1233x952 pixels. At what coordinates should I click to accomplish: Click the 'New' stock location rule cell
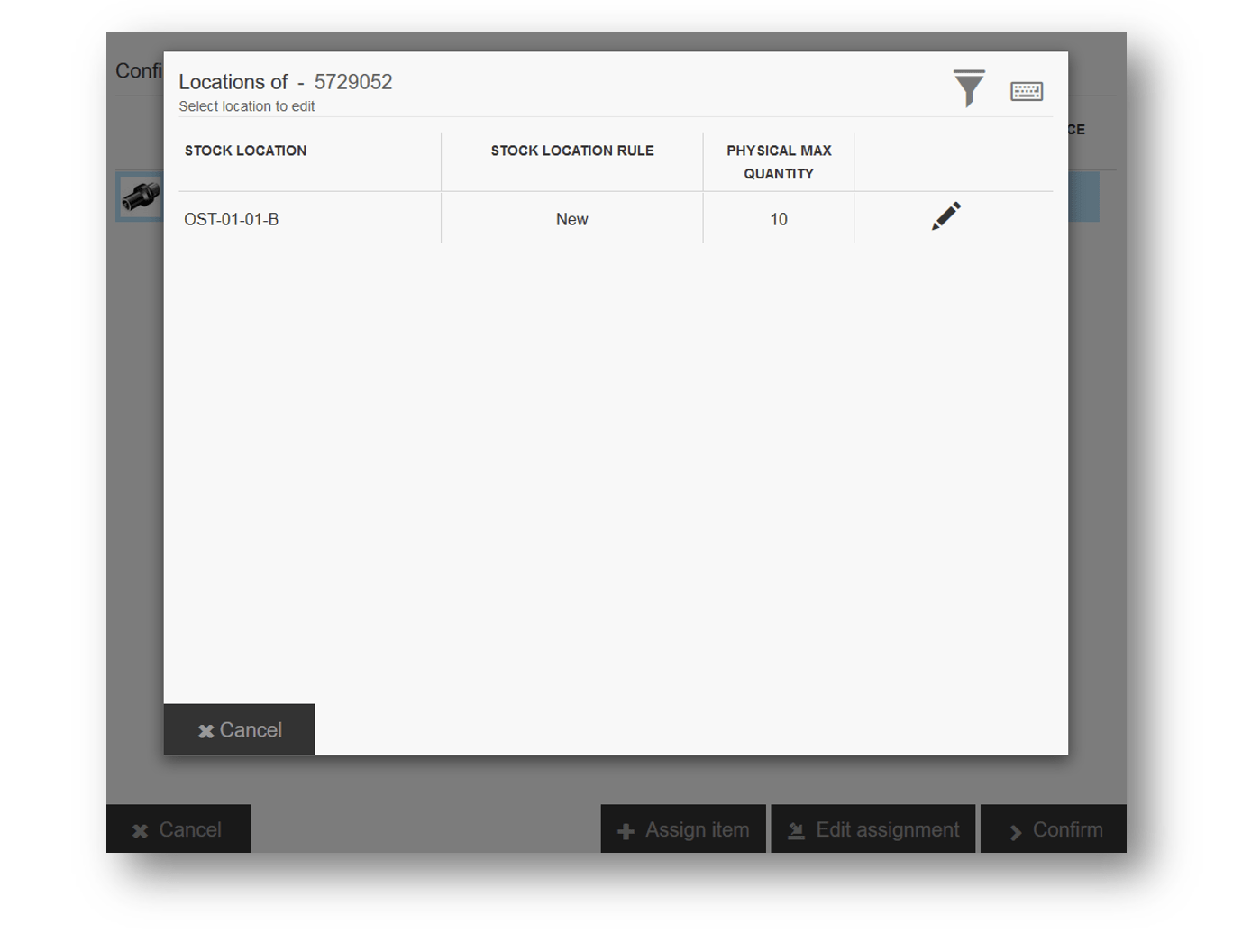tap(571, 219)
